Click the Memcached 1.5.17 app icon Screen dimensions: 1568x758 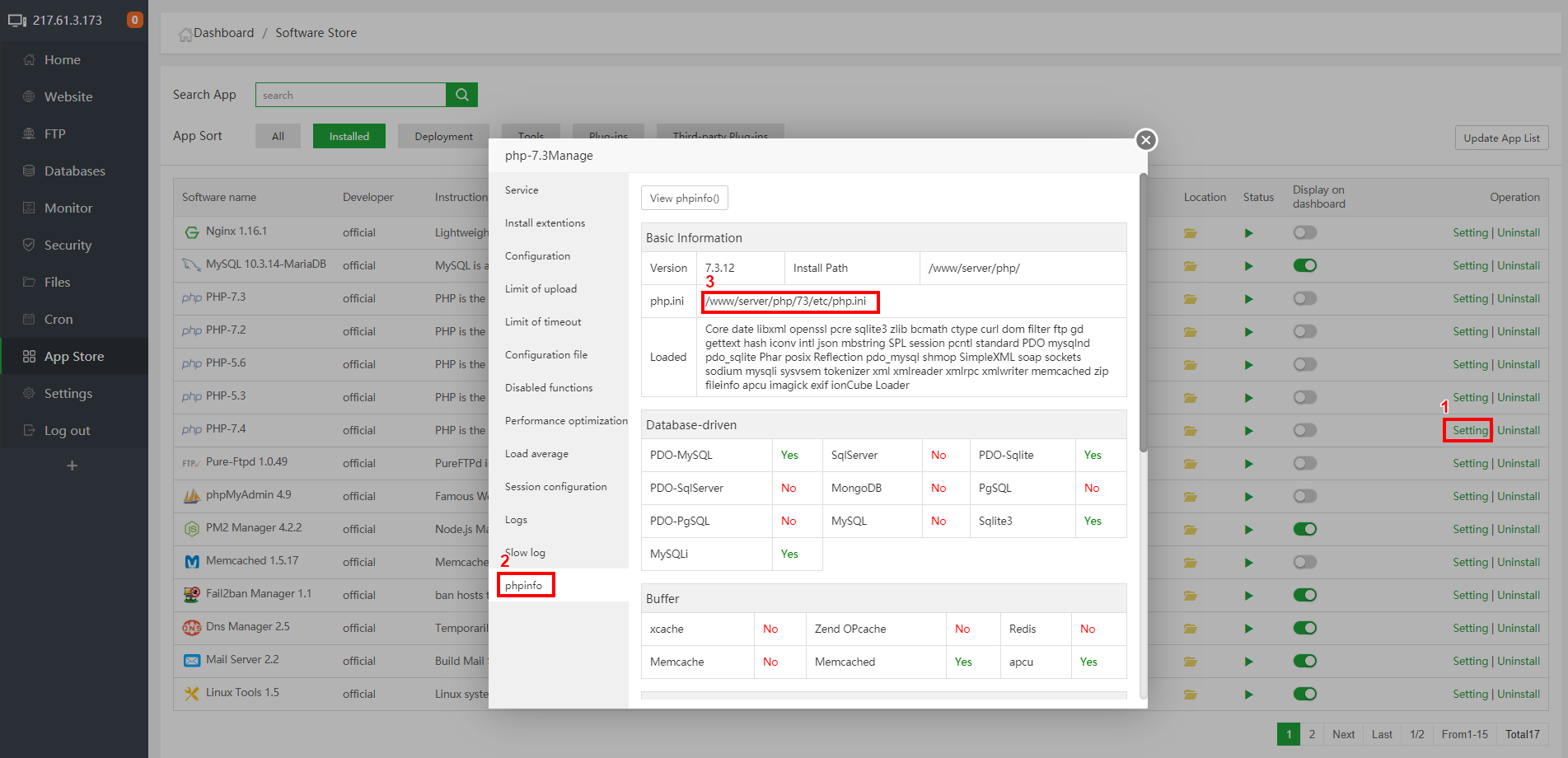[x=191, y=562]
